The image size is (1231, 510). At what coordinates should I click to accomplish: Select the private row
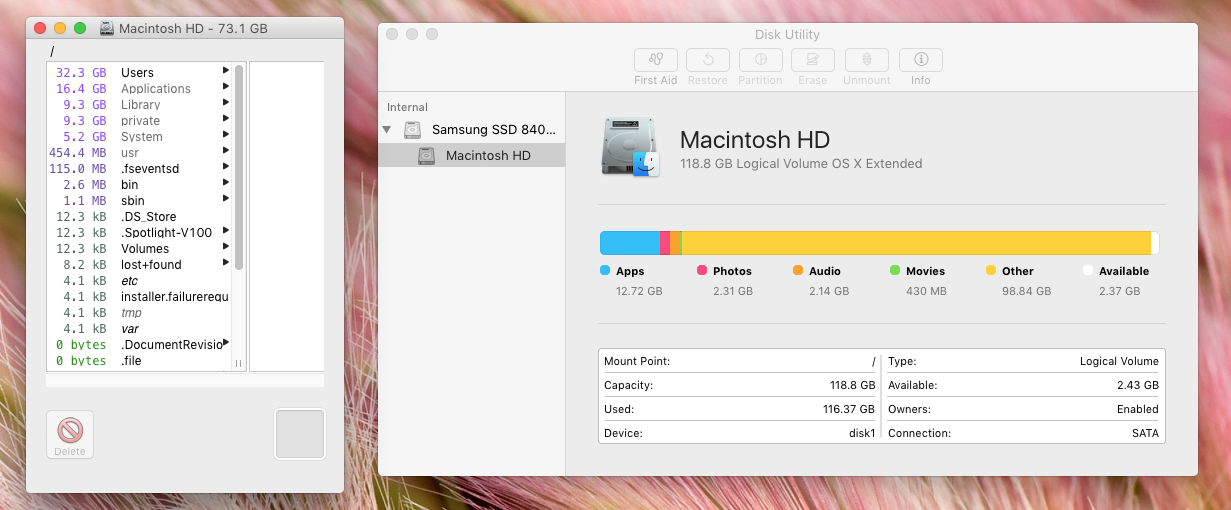139,120
